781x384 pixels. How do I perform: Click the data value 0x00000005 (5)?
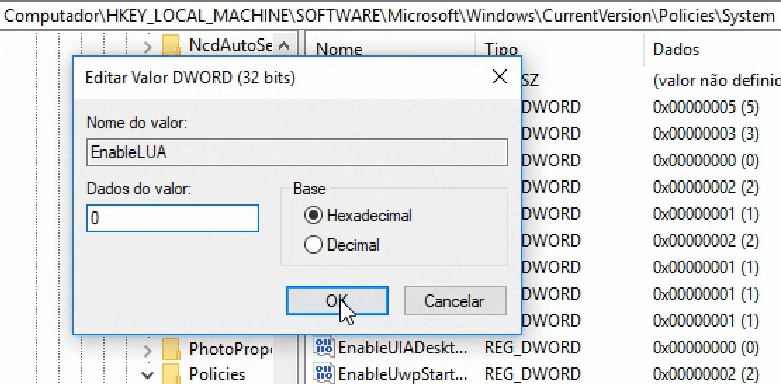705,107
